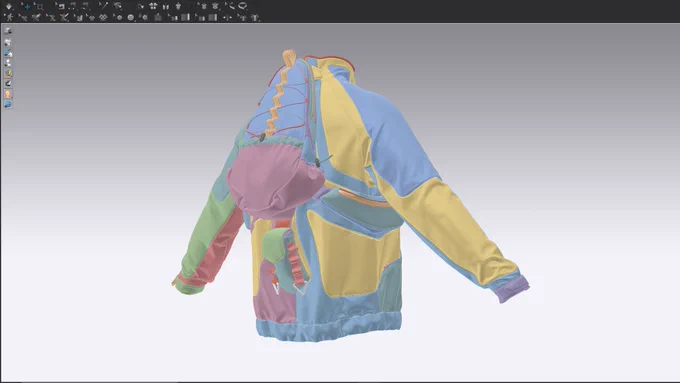
Task: Toggle the white shirt 3D garment display icon
Action: [x=8, y=42]
